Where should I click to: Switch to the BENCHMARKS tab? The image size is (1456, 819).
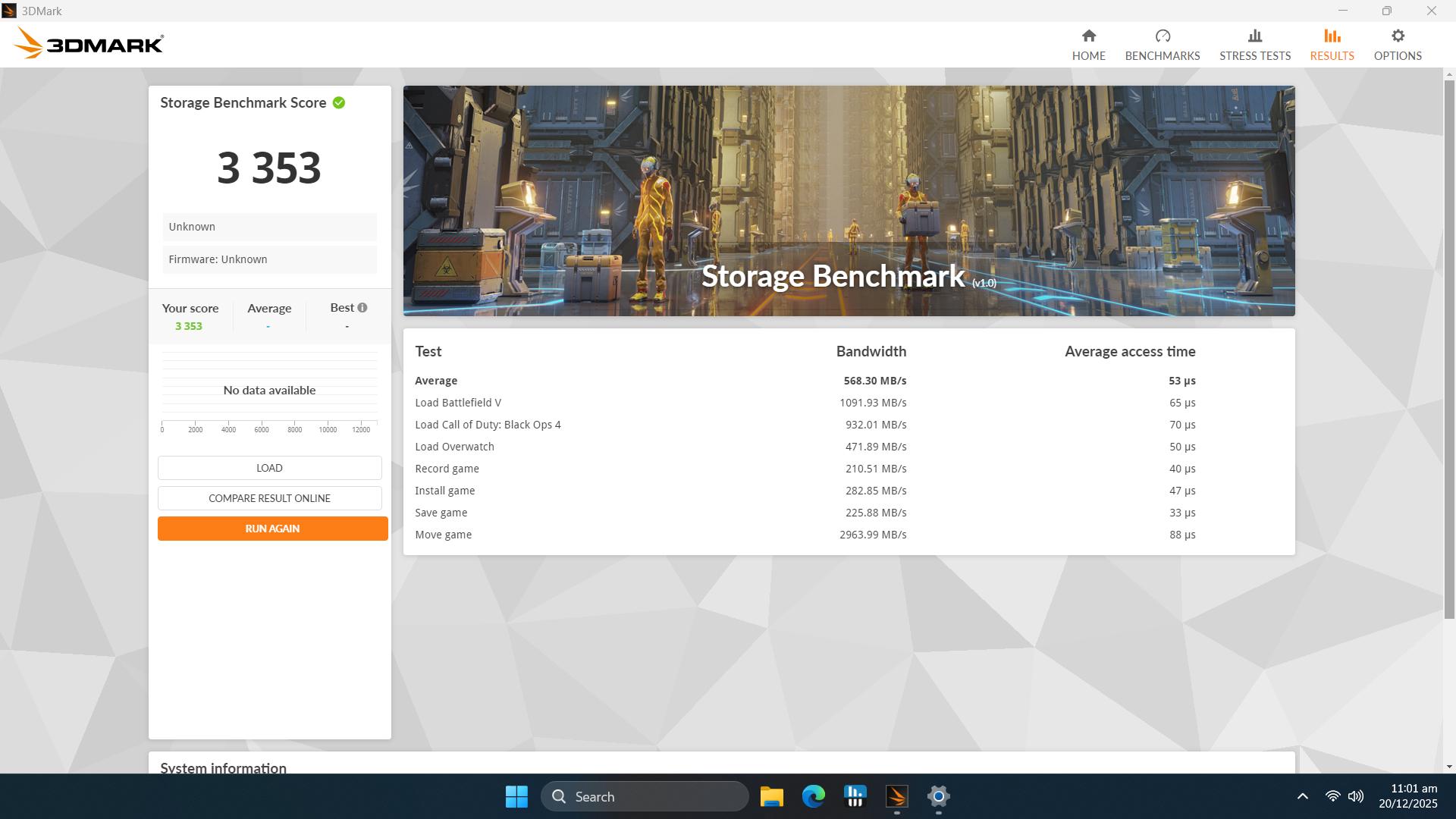pos(1162,45)
